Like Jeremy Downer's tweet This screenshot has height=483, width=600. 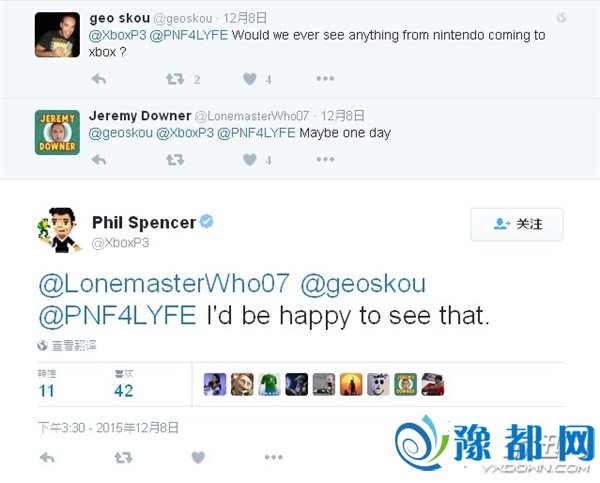(250, 159)
